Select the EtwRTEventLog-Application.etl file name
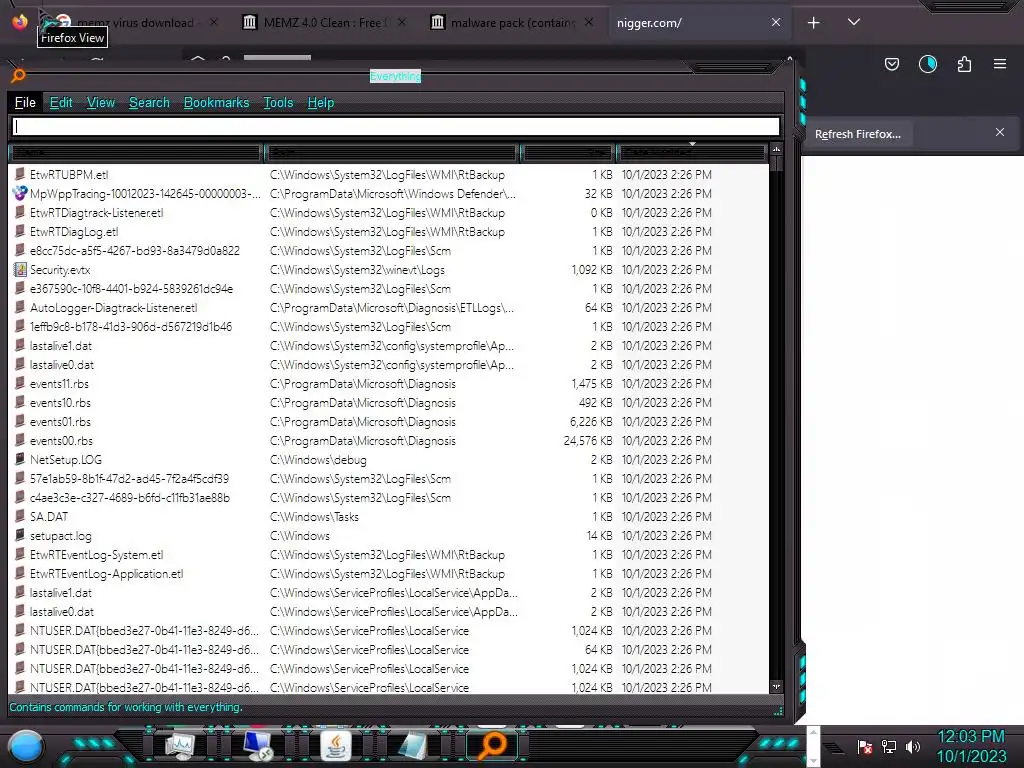 (x=106, y=573)
